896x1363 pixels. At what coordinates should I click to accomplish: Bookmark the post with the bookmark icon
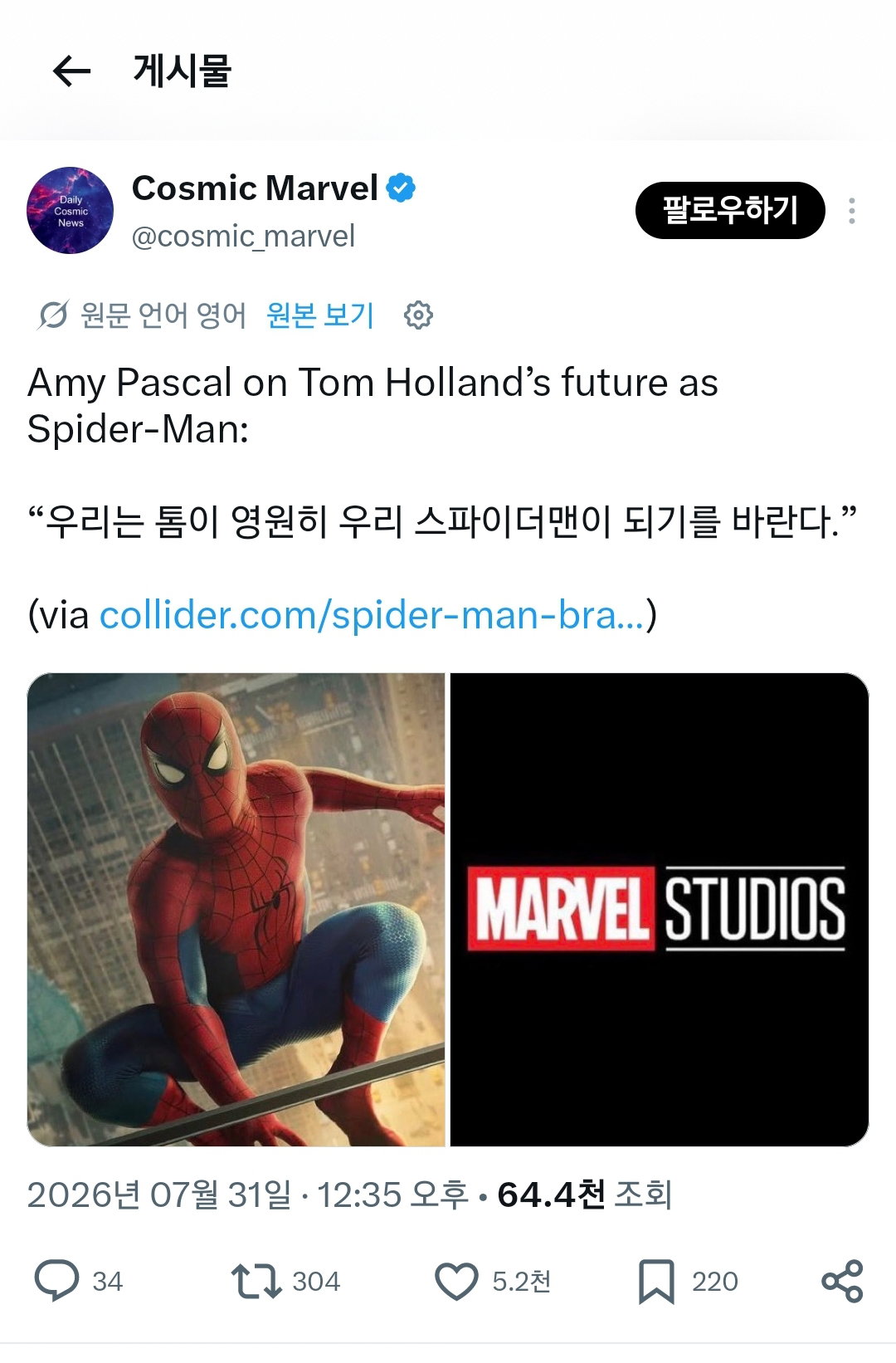656,1282
